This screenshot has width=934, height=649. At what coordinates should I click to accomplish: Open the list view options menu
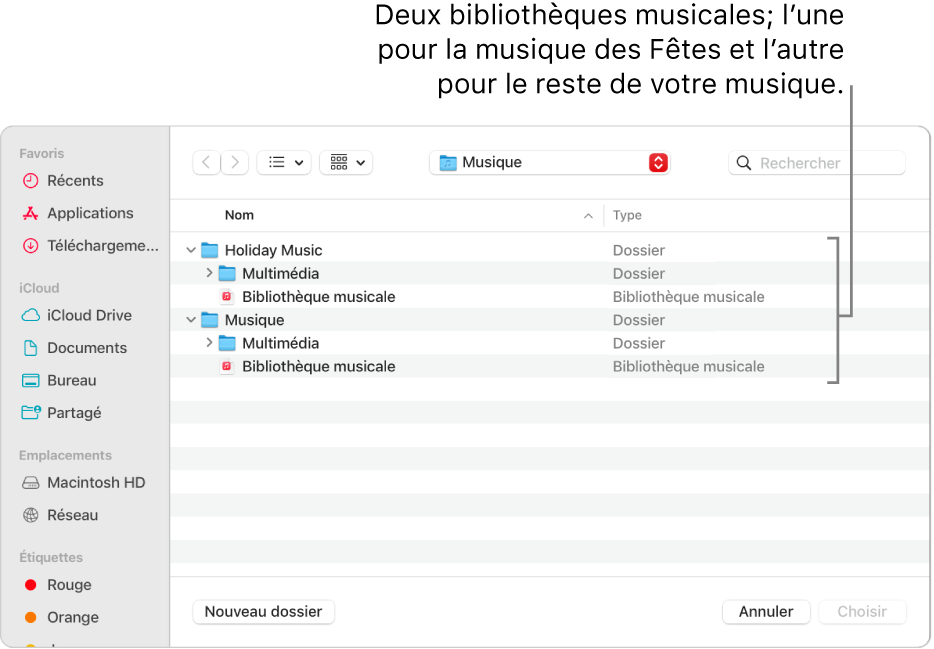pos(286,162)
